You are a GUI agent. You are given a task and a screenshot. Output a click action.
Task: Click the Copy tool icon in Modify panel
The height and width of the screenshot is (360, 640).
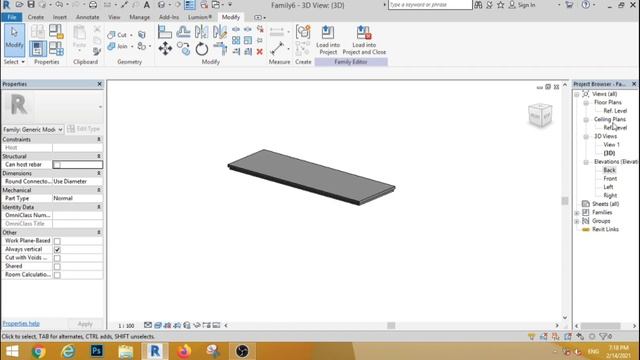click(x=184, y=49)
